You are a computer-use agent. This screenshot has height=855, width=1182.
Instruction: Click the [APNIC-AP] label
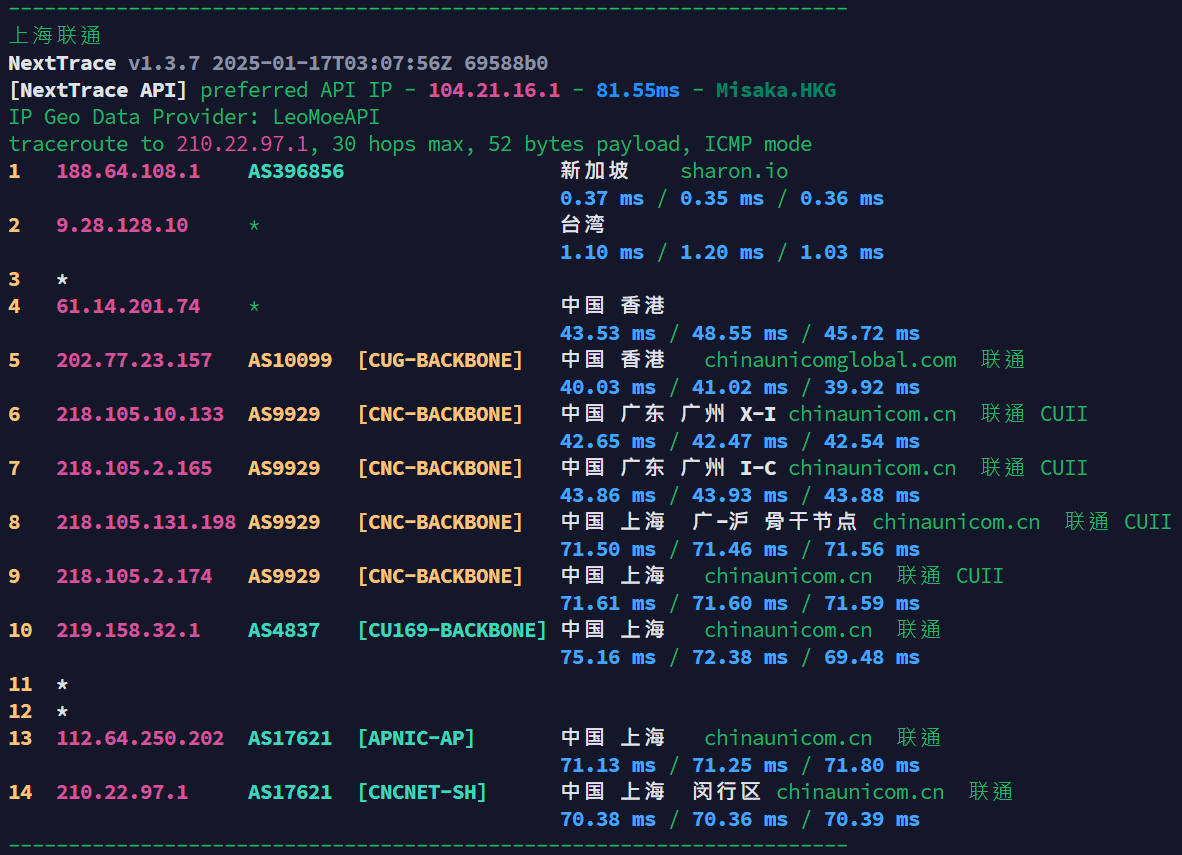pos(415,739)
